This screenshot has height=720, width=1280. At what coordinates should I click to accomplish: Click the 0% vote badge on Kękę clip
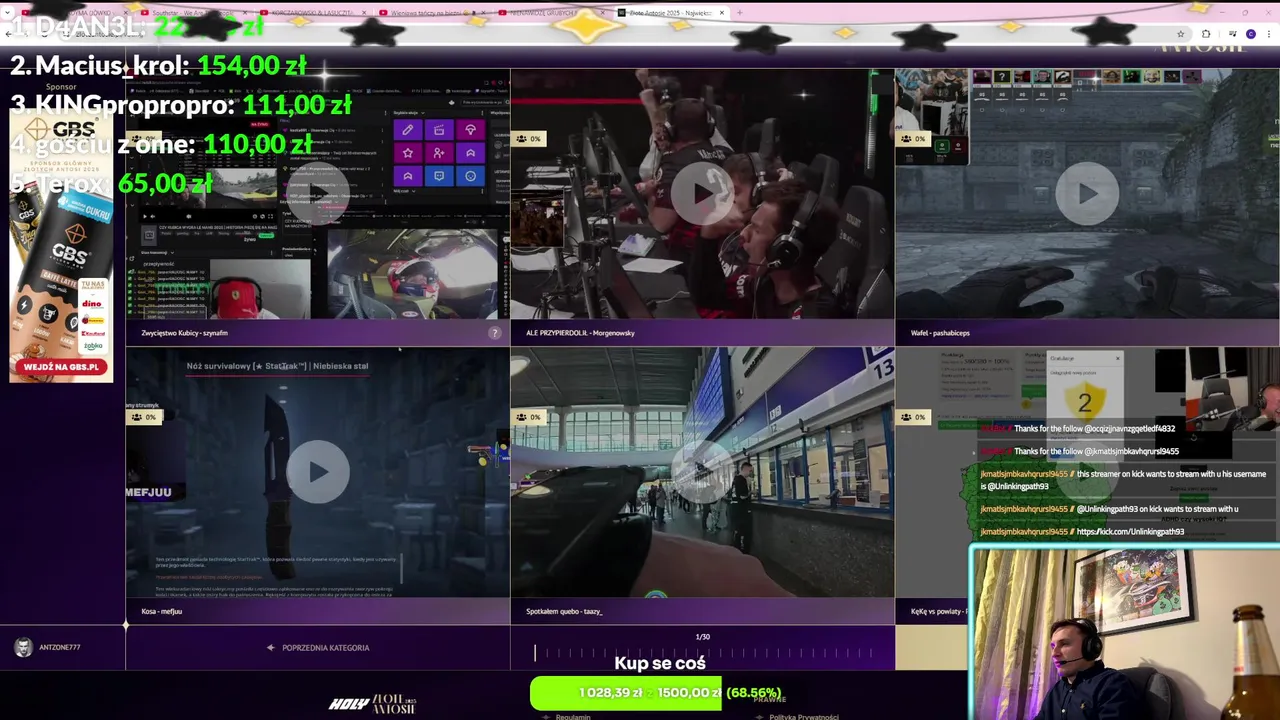pos(912,416)
